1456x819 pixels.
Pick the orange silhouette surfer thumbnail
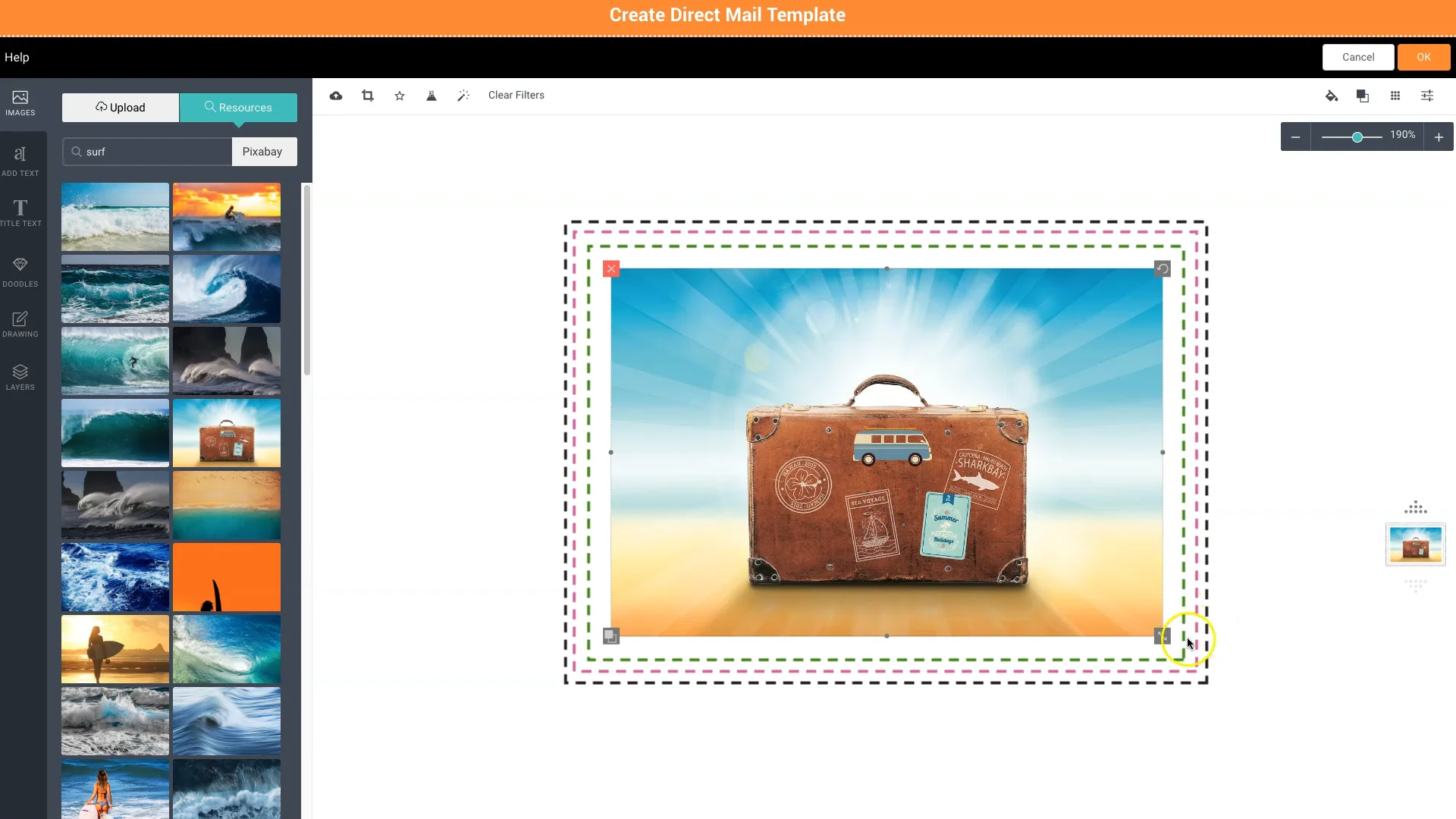pos(227,577)
